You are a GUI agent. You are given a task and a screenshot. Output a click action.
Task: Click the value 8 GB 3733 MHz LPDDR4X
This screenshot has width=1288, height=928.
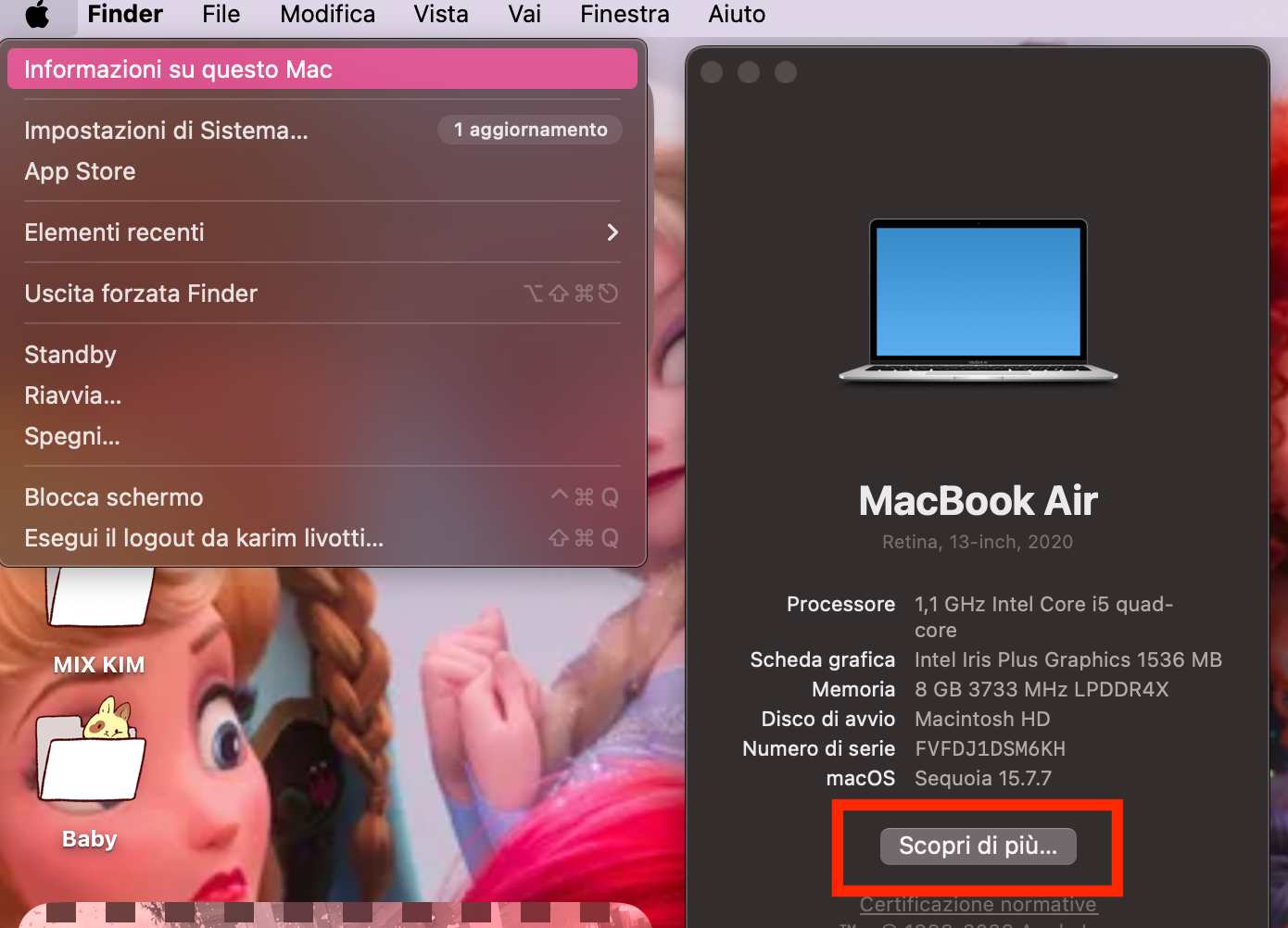pos(1042,689)
